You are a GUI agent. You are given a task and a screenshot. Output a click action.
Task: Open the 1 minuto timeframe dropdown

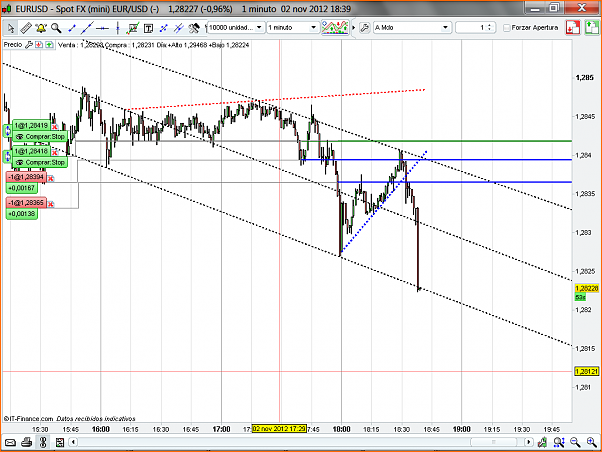[x=293, y=28]
